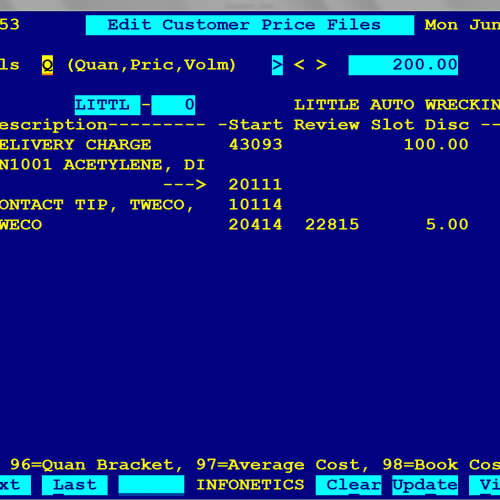Select start value 20111
Image resolution: width=500 pixels, height=500 pixels.
coord(255,185)
